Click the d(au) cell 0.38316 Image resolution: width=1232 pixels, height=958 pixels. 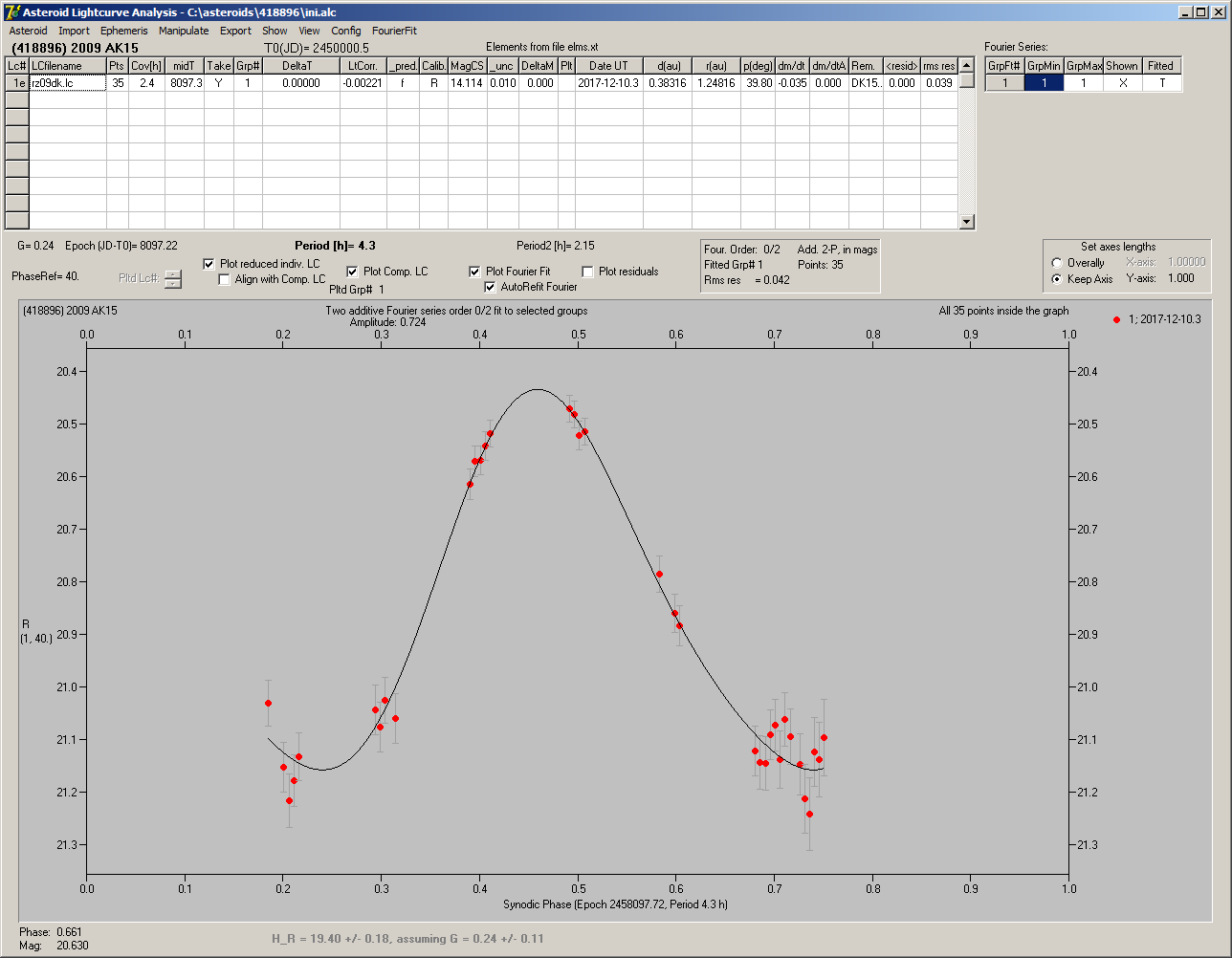pos(668,83)
